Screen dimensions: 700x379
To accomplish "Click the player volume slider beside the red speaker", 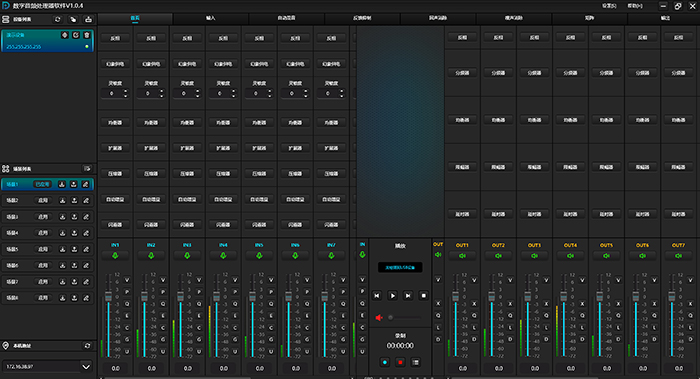I will coord(404,318).
